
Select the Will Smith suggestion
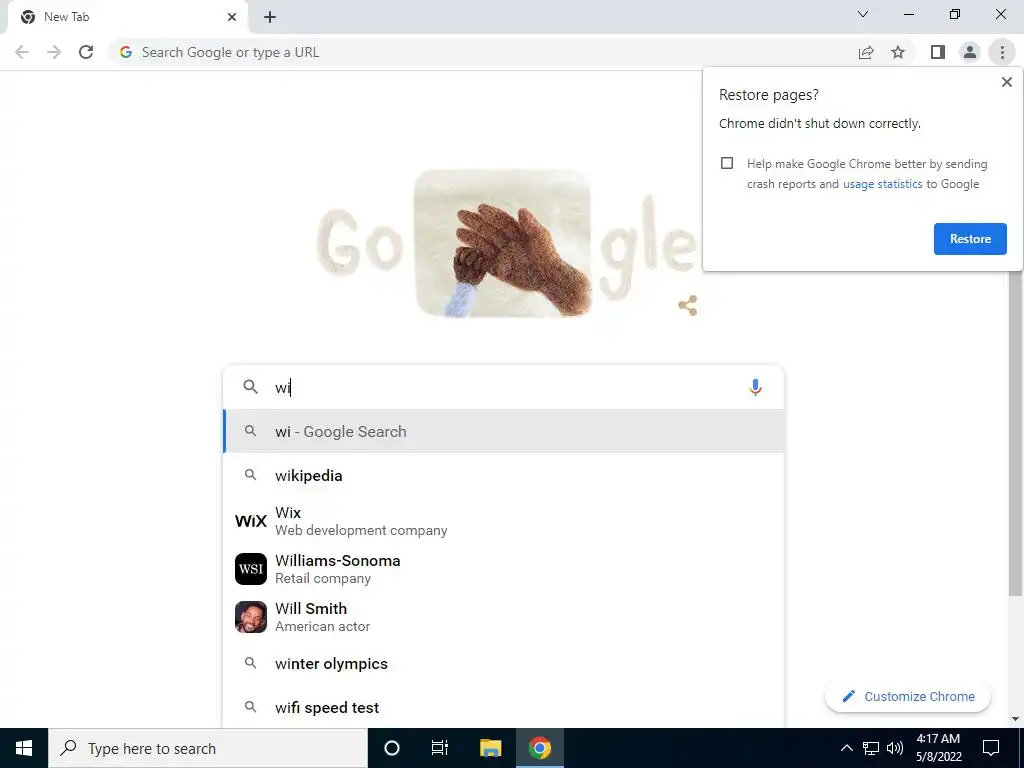pos(503,617)
